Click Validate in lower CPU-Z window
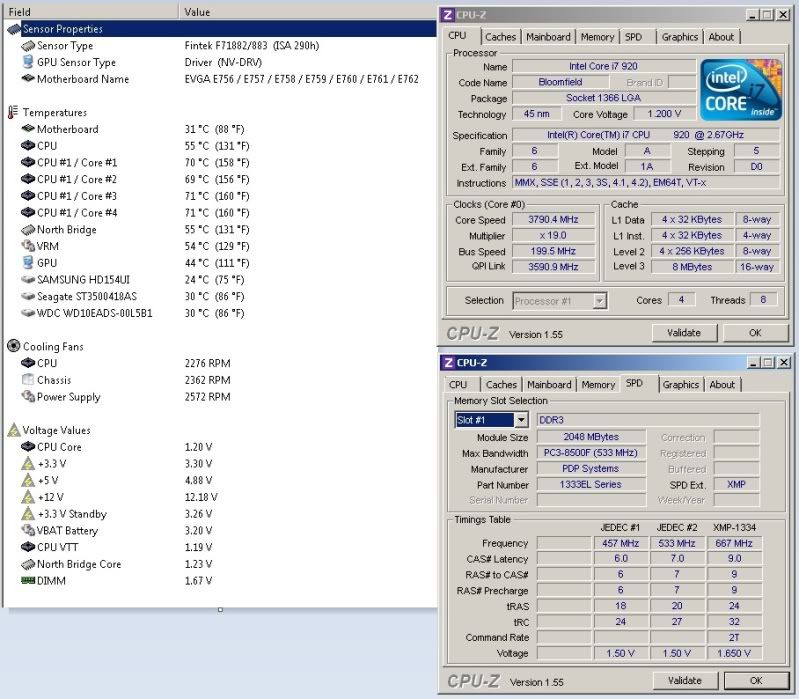Viewport: 799px width, 699px height. click(x=685, y=681)
